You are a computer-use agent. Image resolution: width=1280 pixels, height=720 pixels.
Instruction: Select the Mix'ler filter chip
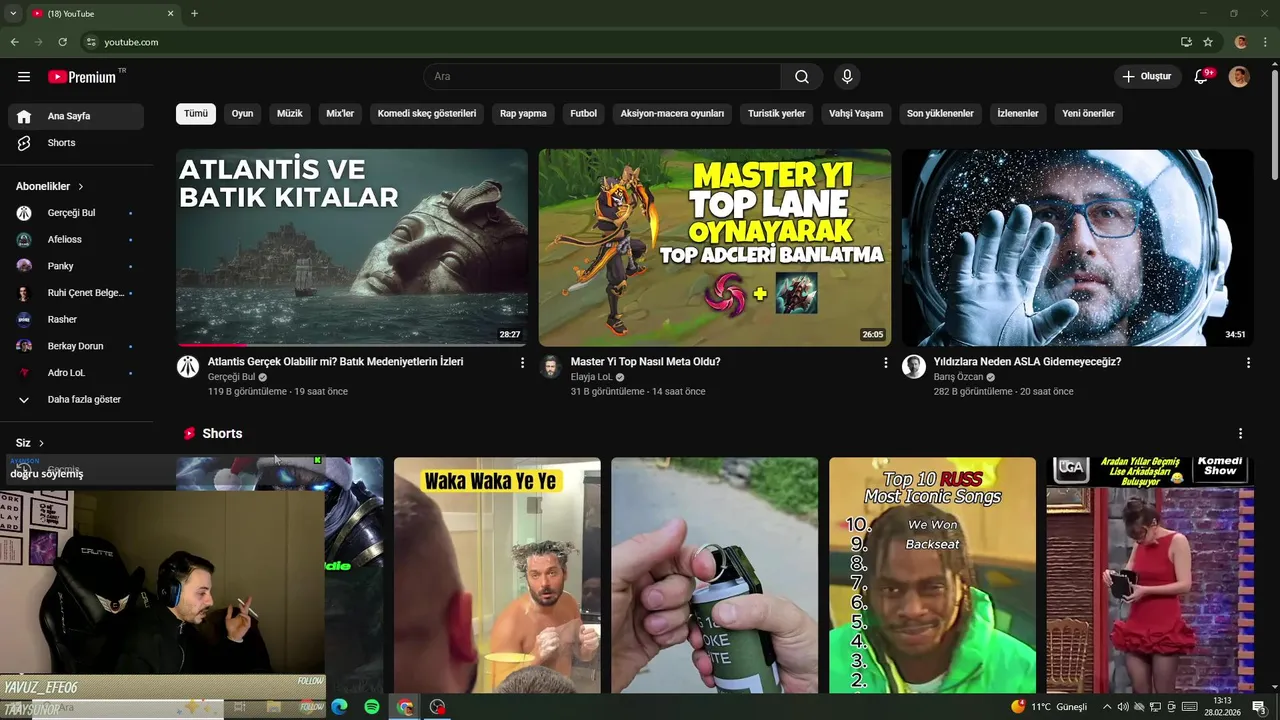pyautogui.click(x=340, y=114)
